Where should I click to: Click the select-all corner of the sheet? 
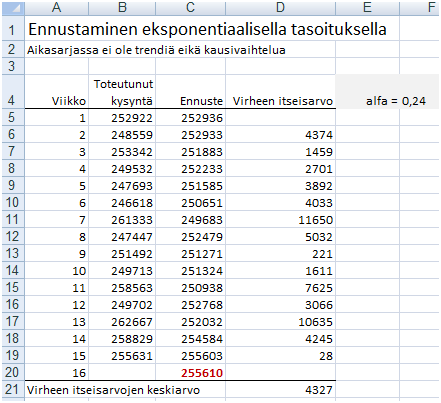(13, 8)
